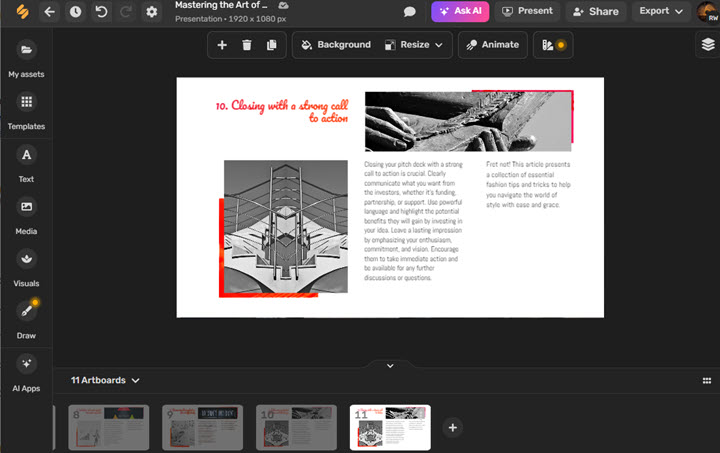The image size is (720, 453).
Task: Open the settings gear in top bar
Action: pos(151,12)
